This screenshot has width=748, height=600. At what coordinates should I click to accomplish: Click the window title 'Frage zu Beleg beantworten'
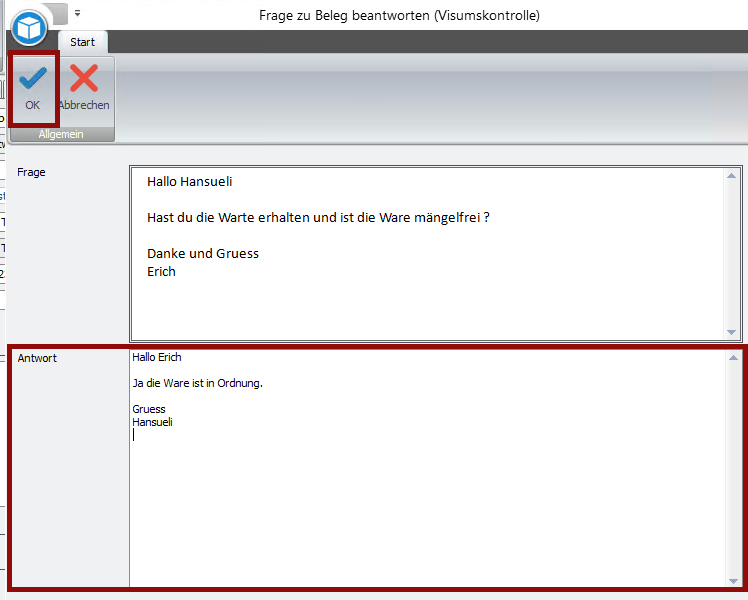(344, 15)
